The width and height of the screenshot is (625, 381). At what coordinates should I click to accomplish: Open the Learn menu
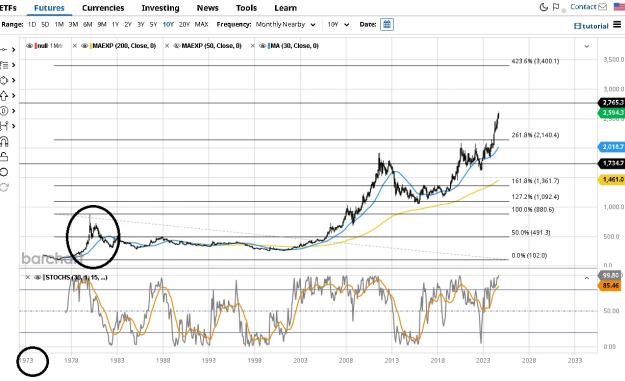pos(285,8)
